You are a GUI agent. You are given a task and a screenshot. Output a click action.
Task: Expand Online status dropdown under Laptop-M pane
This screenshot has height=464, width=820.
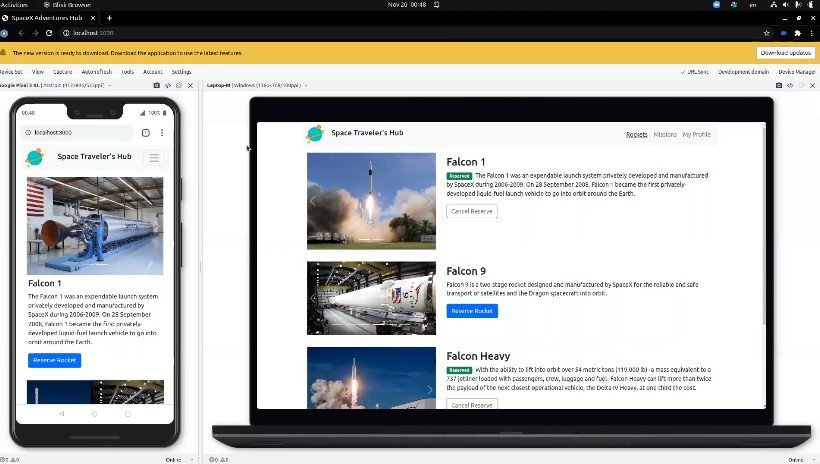[814, 460]
